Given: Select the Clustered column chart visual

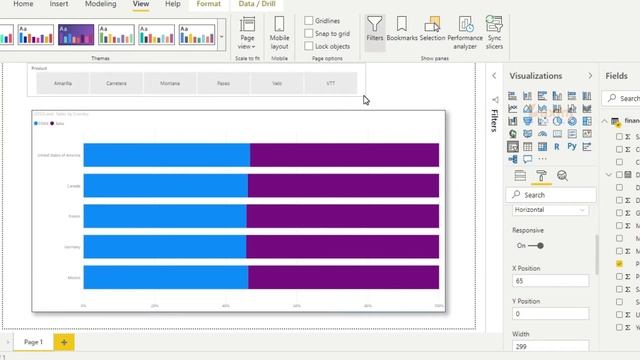Looking at the screenshot, I should (557, 96).
